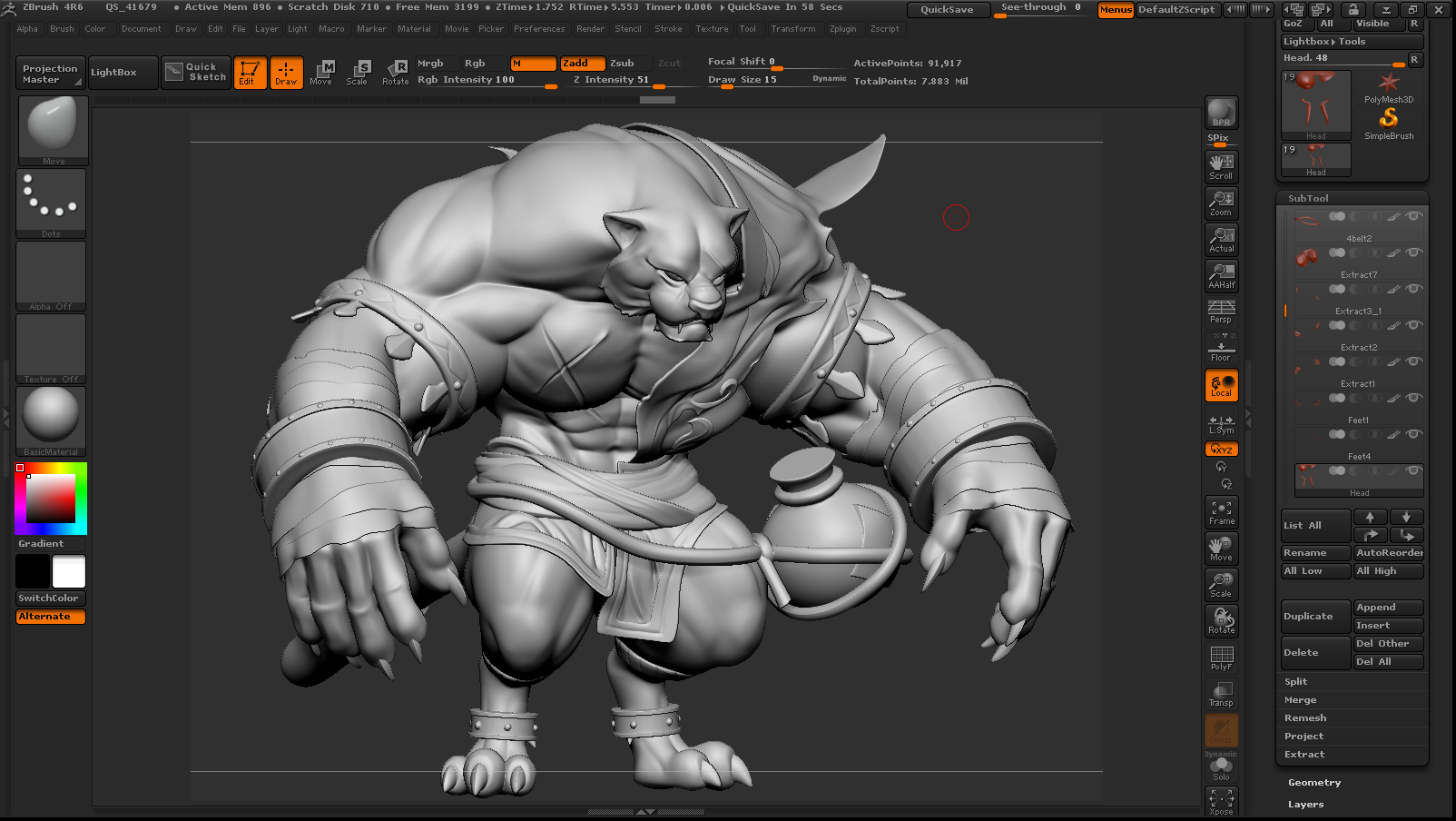Click the QuickSave button
The image size is (1456, 821).
pos(947,10)
